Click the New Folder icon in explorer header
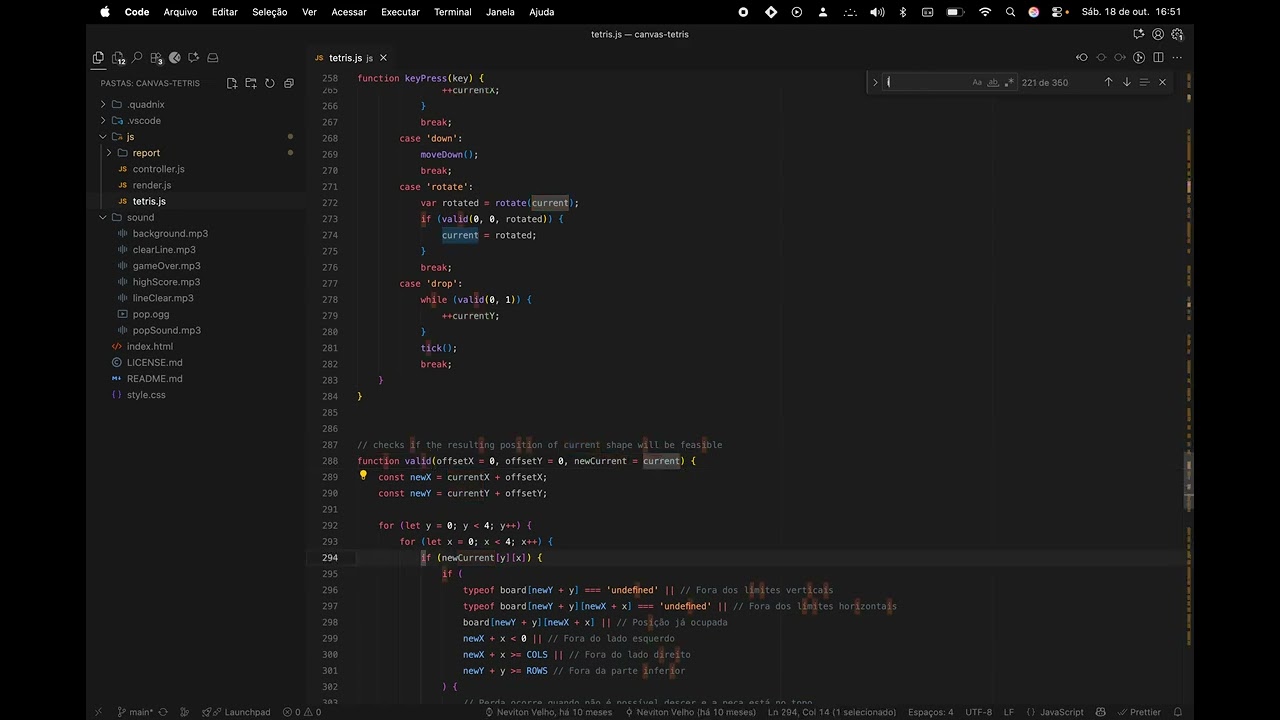The width and height of the screenshot is (1280, 720). pyautogui.click(x=251, y=83)
